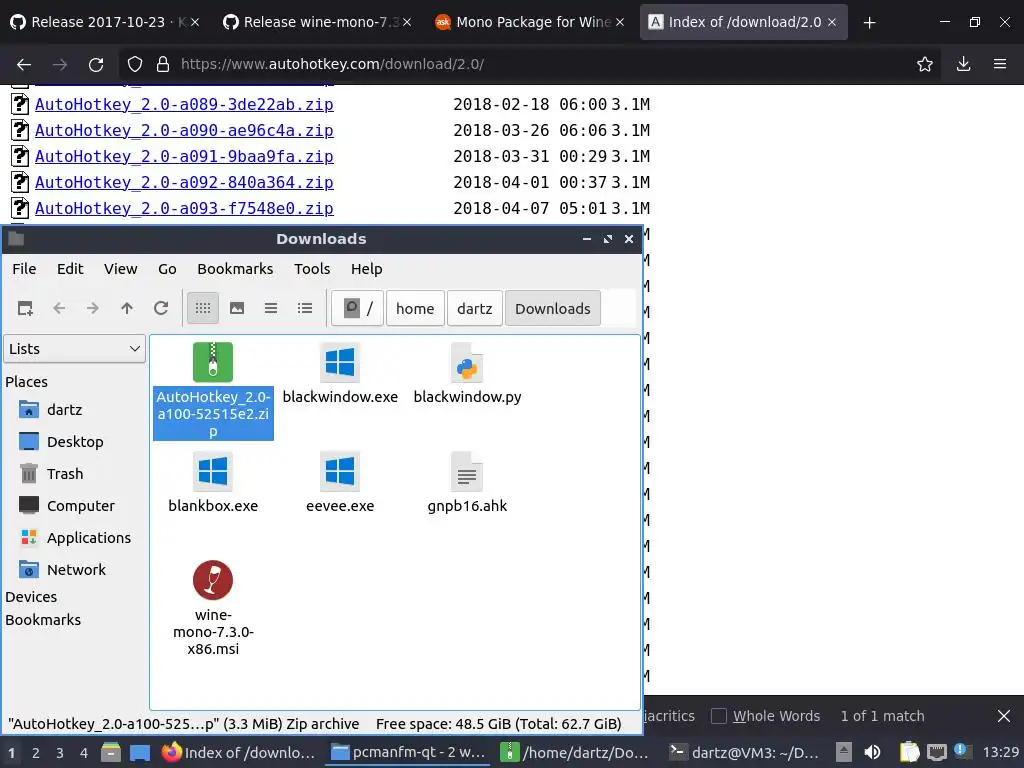Bookmark this page with star icon
This screenshot has height=768, width=1024.
click(925, 64)
